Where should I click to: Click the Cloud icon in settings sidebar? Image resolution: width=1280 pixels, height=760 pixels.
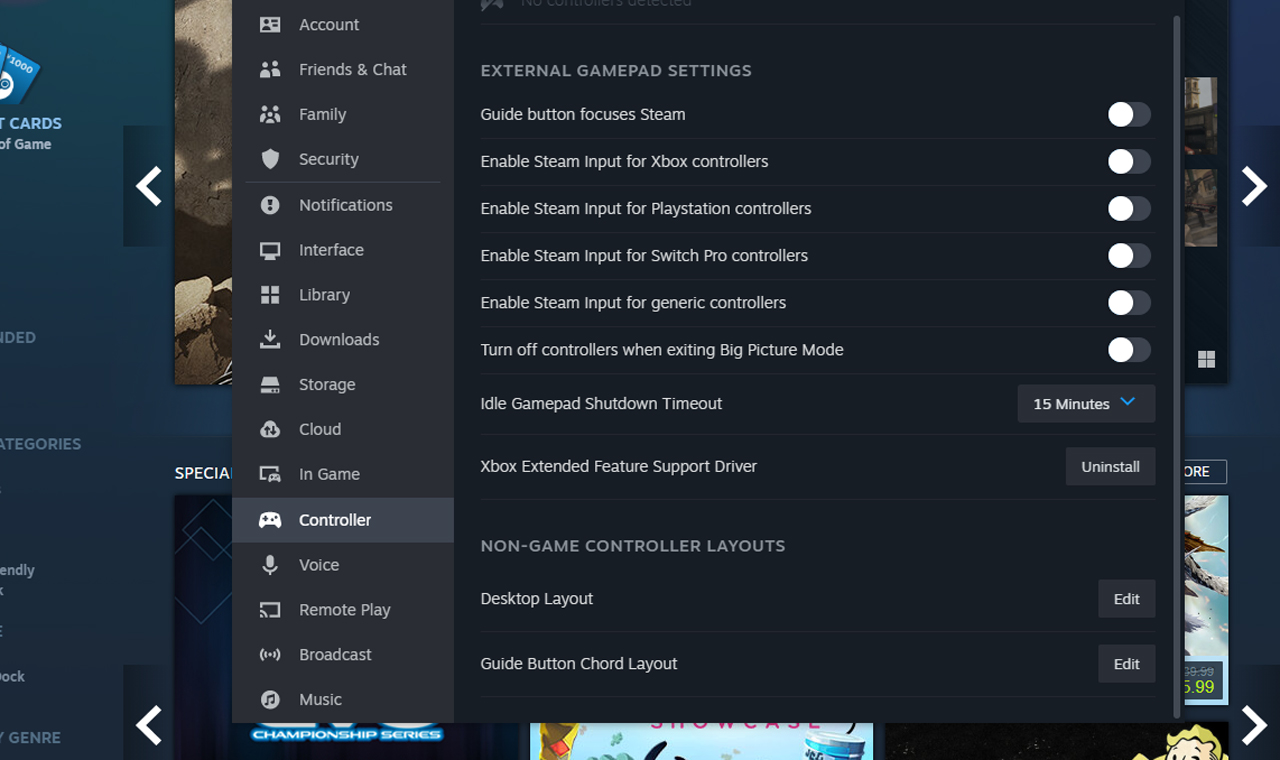click(270, 430)
